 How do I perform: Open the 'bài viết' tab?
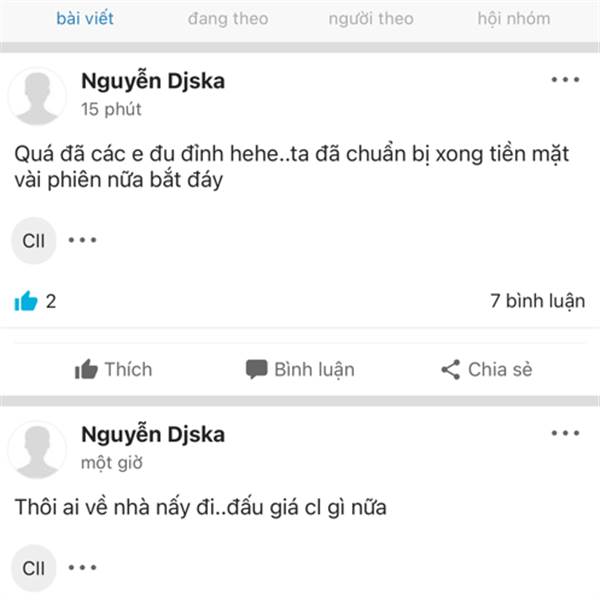click(85, 18)
